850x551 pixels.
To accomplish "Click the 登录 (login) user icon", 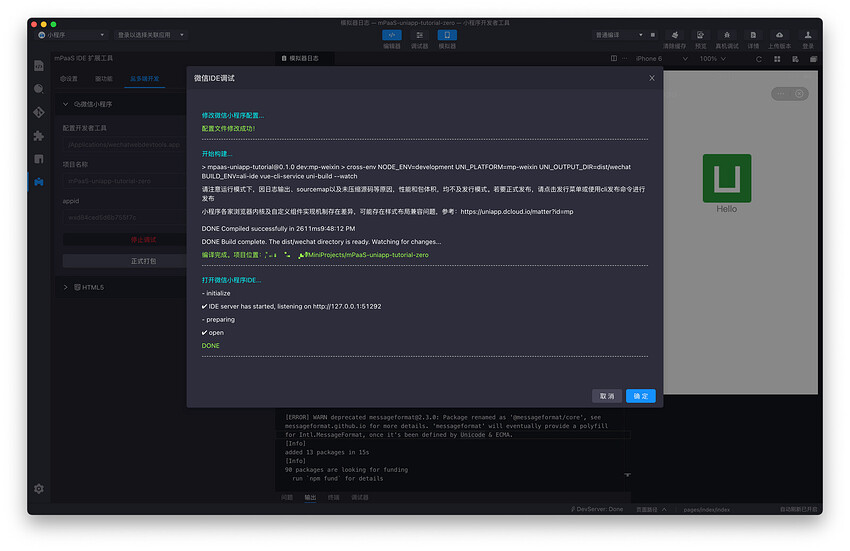I will (807, 35).
